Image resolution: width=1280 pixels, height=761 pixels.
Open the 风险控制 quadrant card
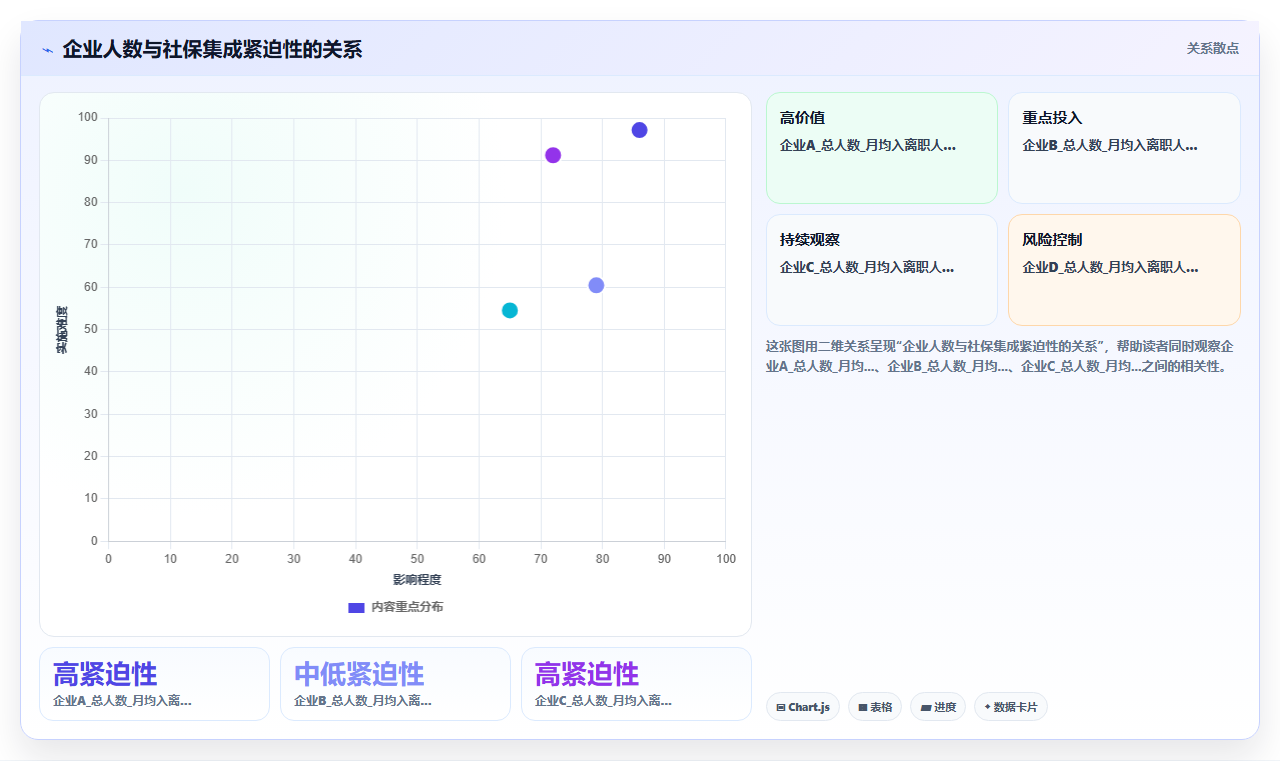point(1124,270)
